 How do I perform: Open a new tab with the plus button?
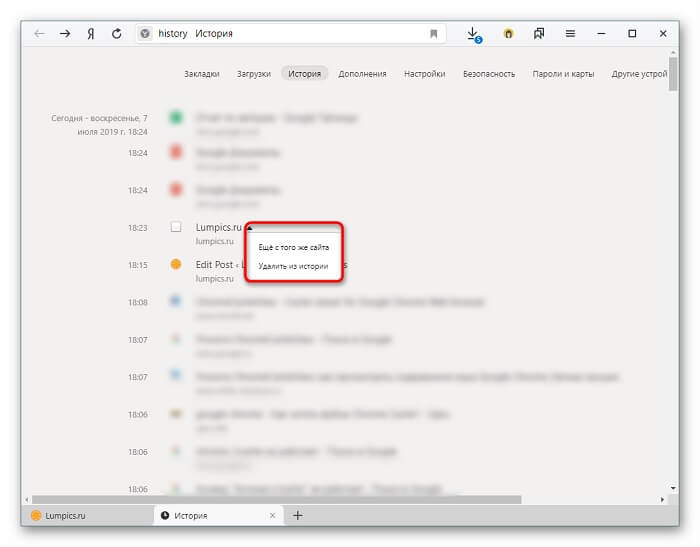click(x=297, y=516)
